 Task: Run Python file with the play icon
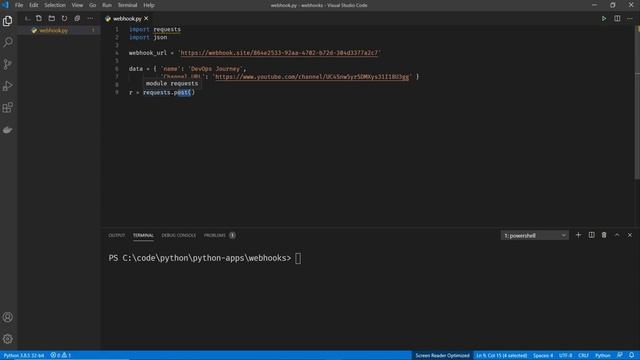pos(604,18)
